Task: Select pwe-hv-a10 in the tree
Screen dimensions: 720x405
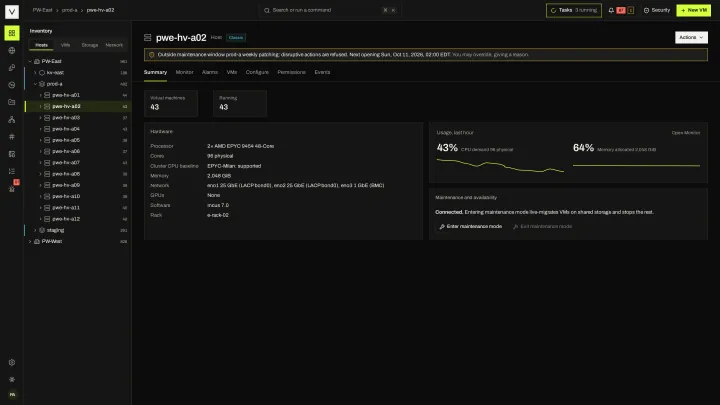Action: [78, 197]
